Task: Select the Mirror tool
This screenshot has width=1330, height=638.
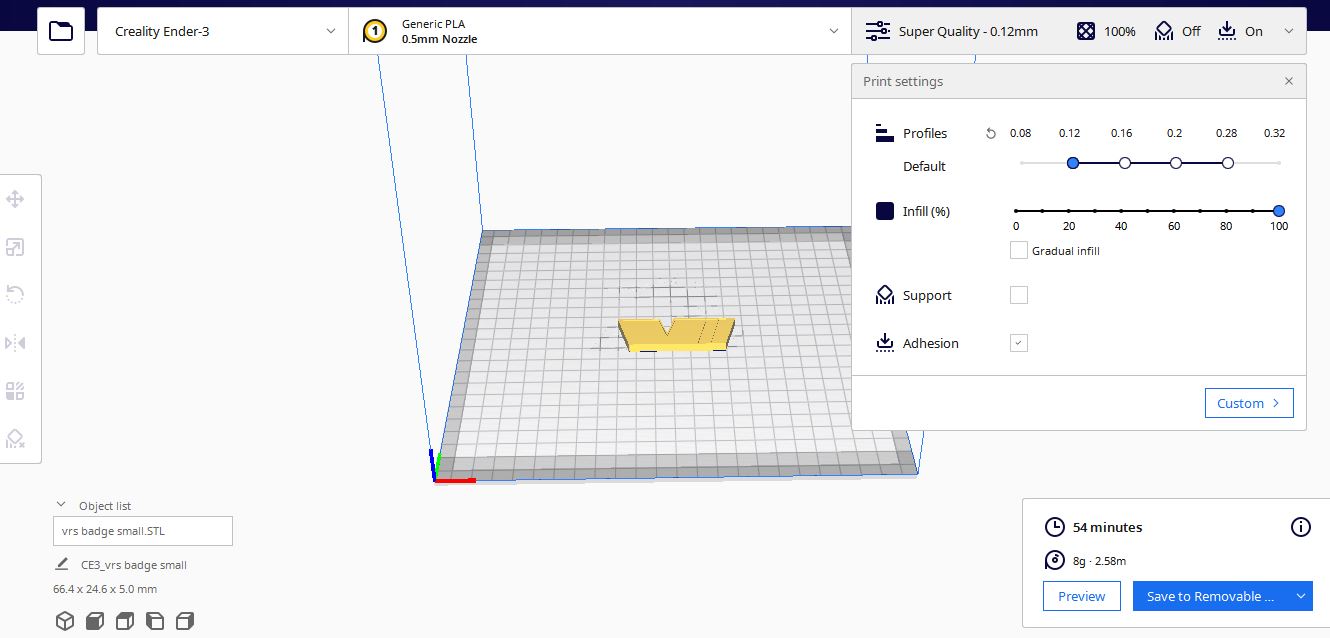Action: (x=16, y=342)
